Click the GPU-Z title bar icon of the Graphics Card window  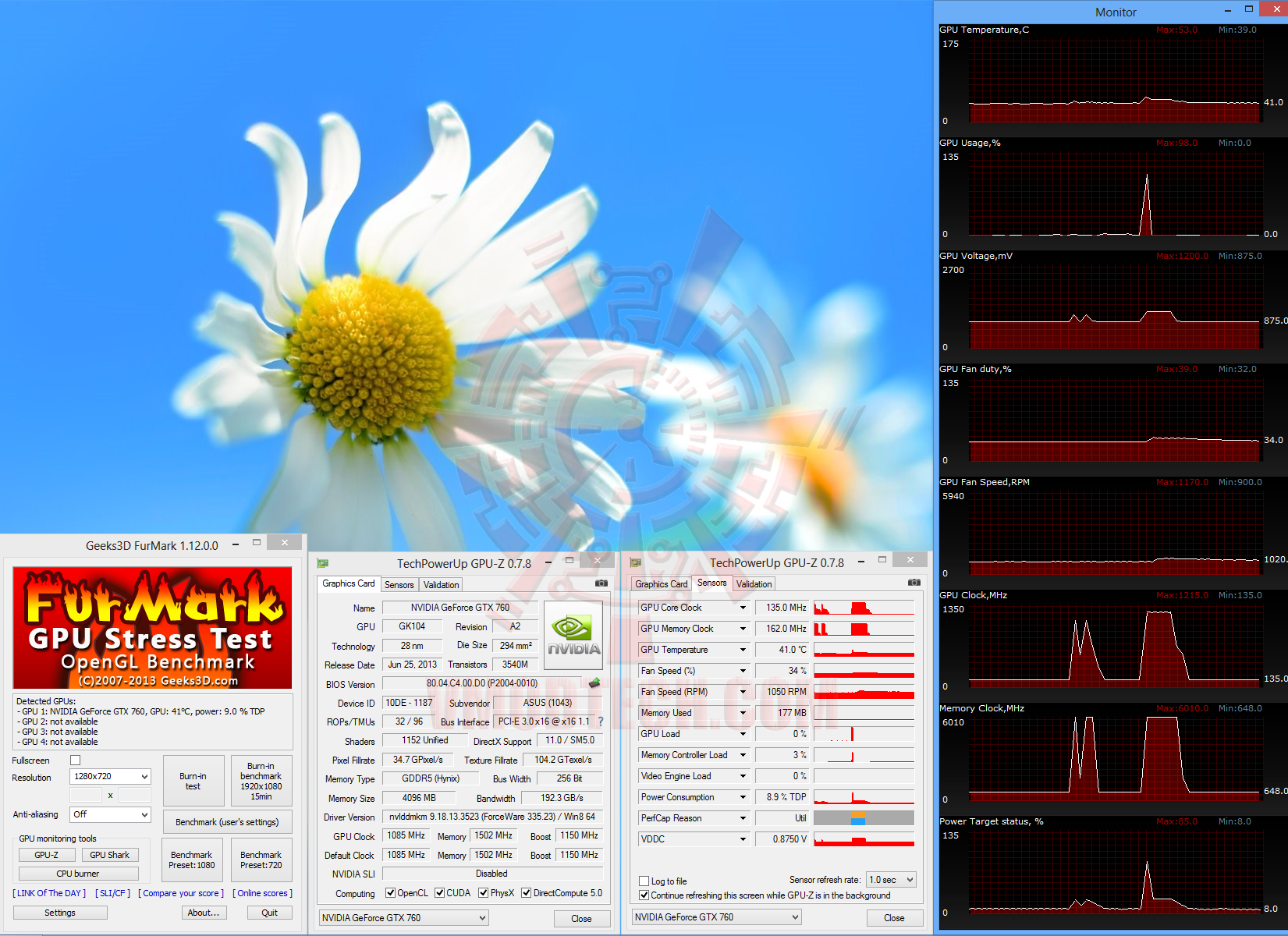(x=323, y=563)
